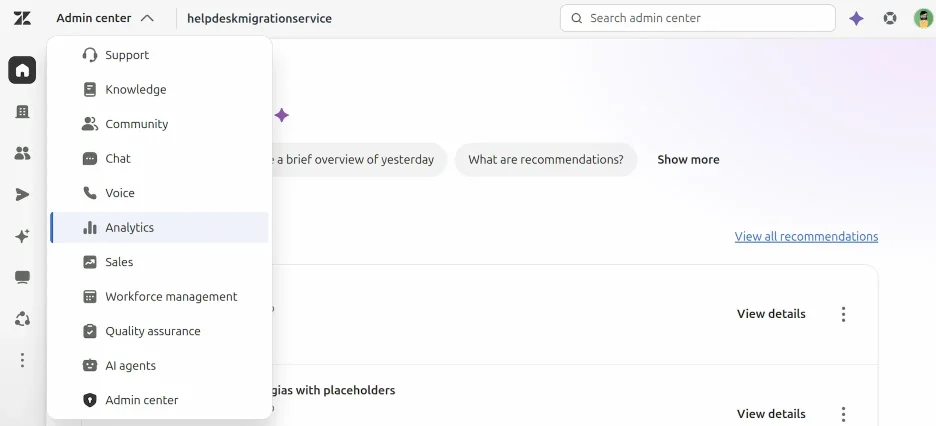Screen dimensions: 936x426
Task: Open the AI copilot sparkle icon in header
Action: point(857,18)
